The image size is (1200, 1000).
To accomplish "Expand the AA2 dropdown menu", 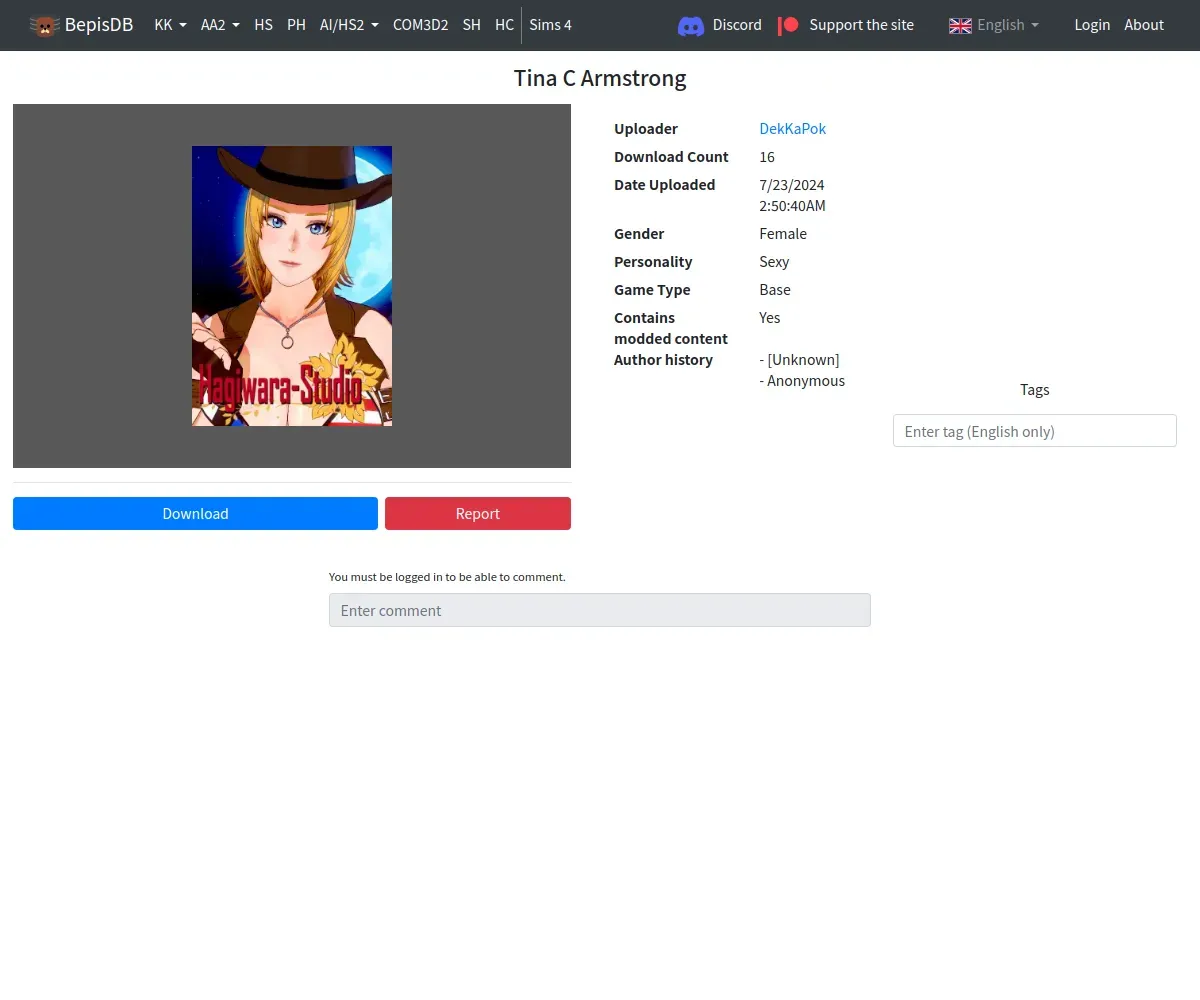I will click(x=220, y=25).
